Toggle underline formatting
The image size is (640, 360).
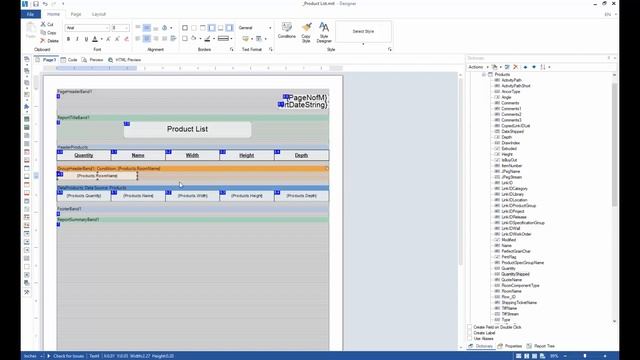[x=86, y=39]
